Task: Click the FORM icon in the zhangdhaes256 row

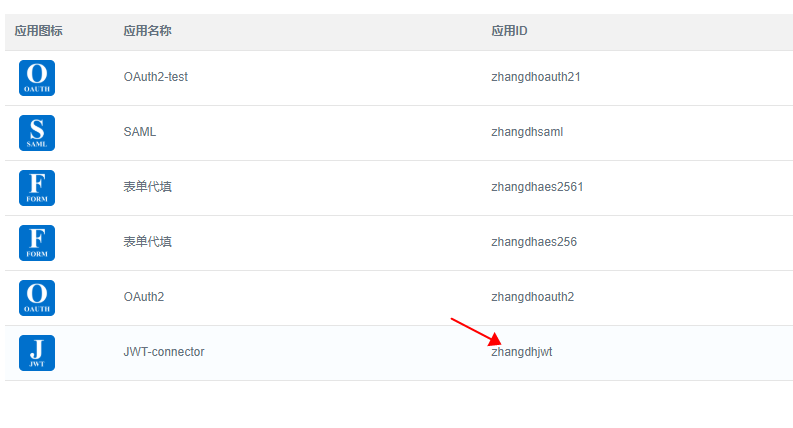Action: click(x=37, y=243)
